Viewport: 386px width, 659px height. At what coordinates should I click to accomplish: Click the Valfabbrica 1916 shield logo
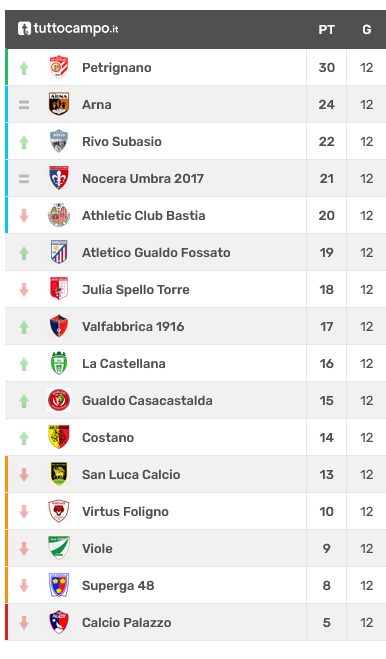(x=59, y=326)
